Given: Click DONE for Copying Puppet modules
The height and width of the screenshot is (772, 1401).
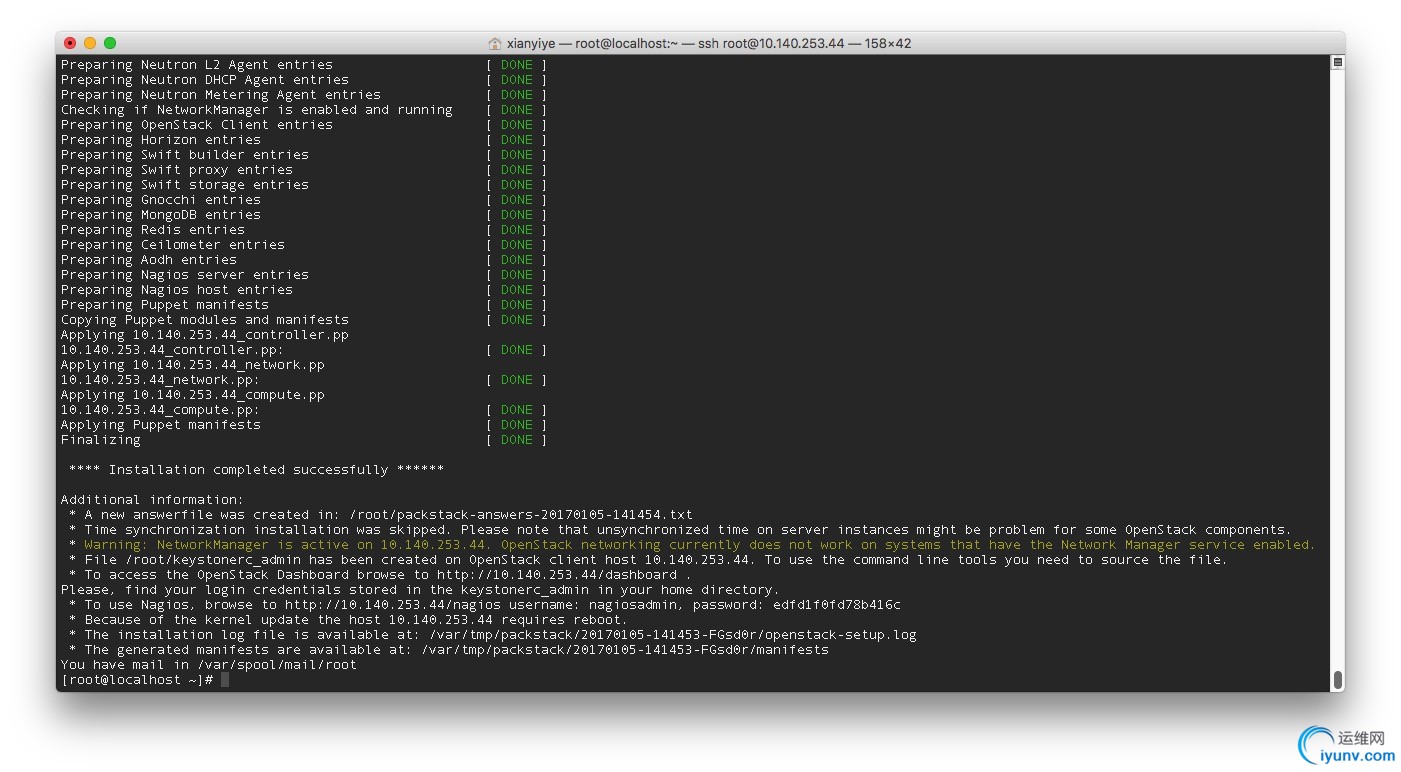Looking at the screenshot, I should [517, 320].
